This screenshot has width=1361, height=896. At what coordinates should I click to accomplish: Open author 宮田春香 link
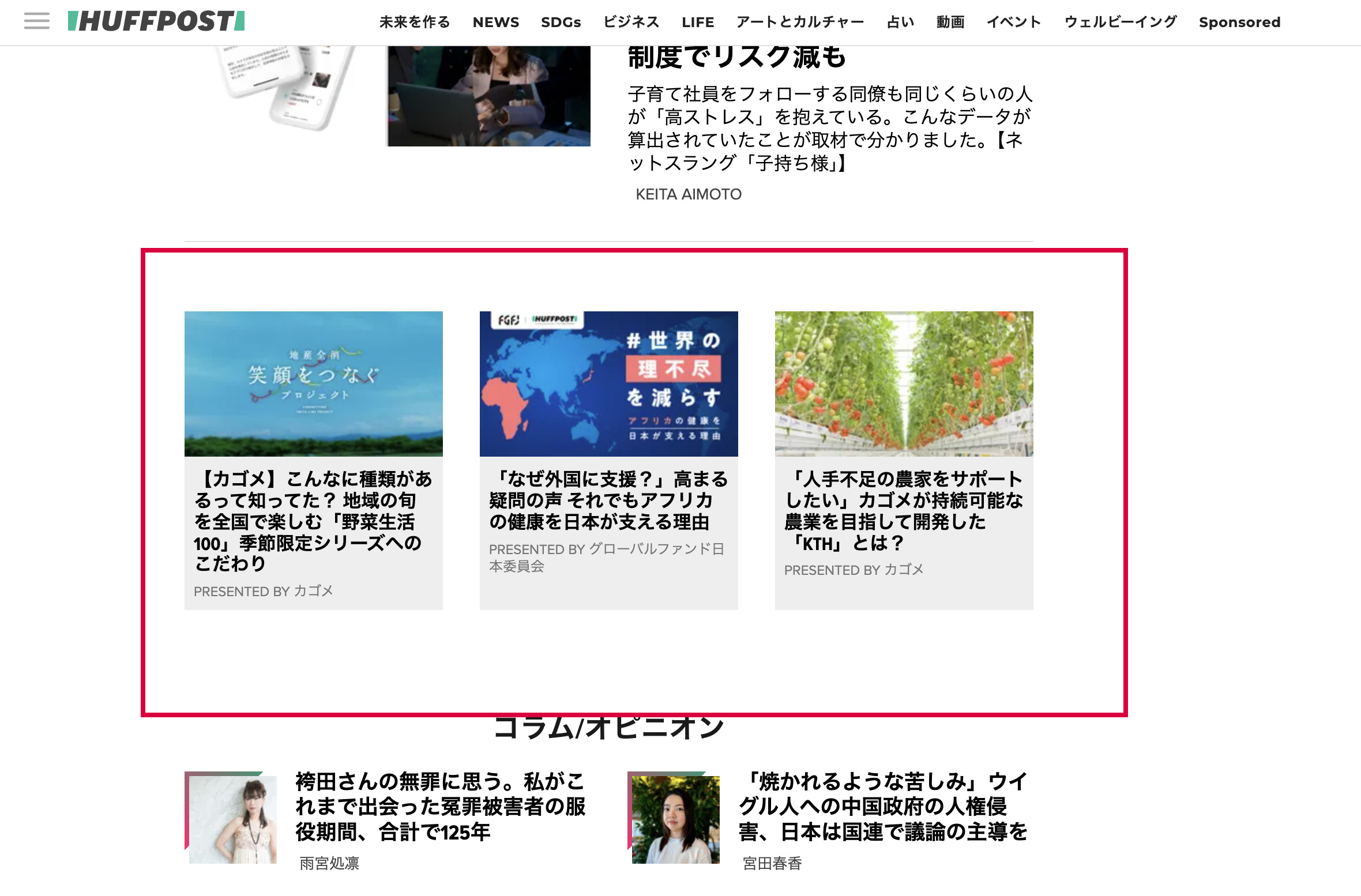click(772, 863)
